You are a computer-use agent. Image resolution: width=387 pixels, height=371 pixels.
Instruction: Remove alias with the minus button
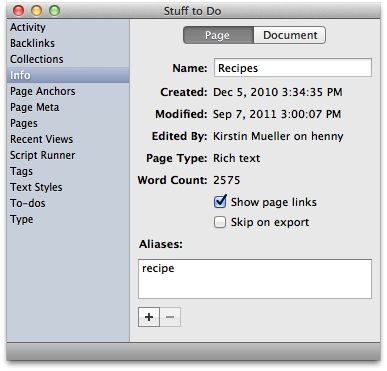pos(170,317)
